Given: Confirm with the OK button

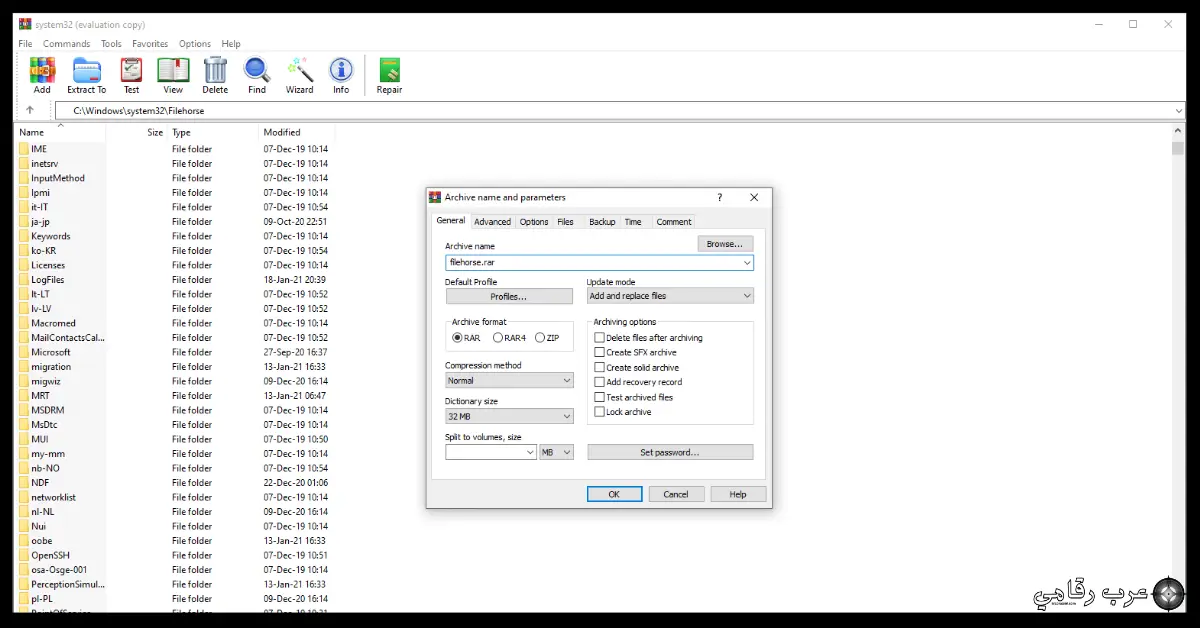Looking at the screenshot, I should pyautogui.click(x=614, y=494).
